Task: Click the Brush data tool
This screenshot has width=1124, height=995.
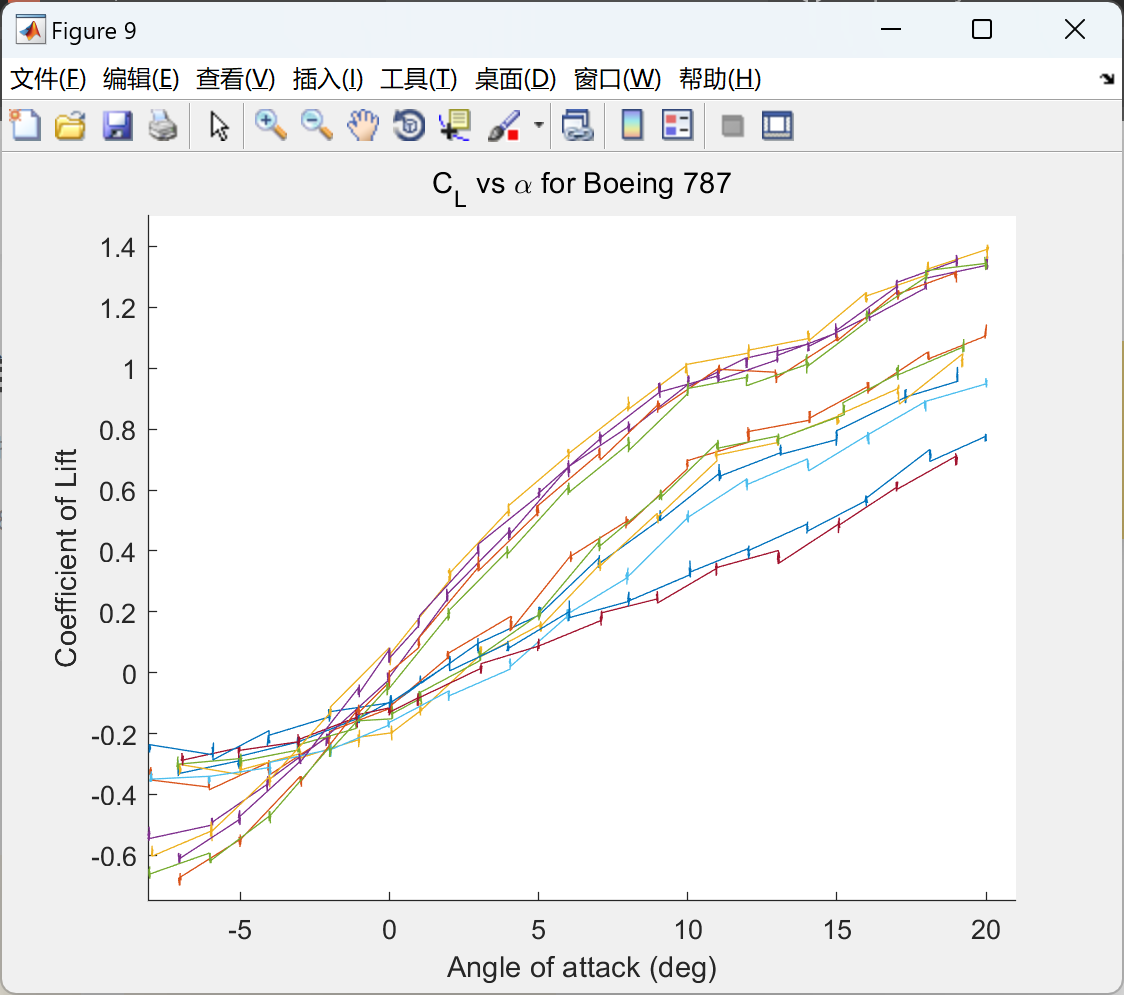Action: click(504, 125)
